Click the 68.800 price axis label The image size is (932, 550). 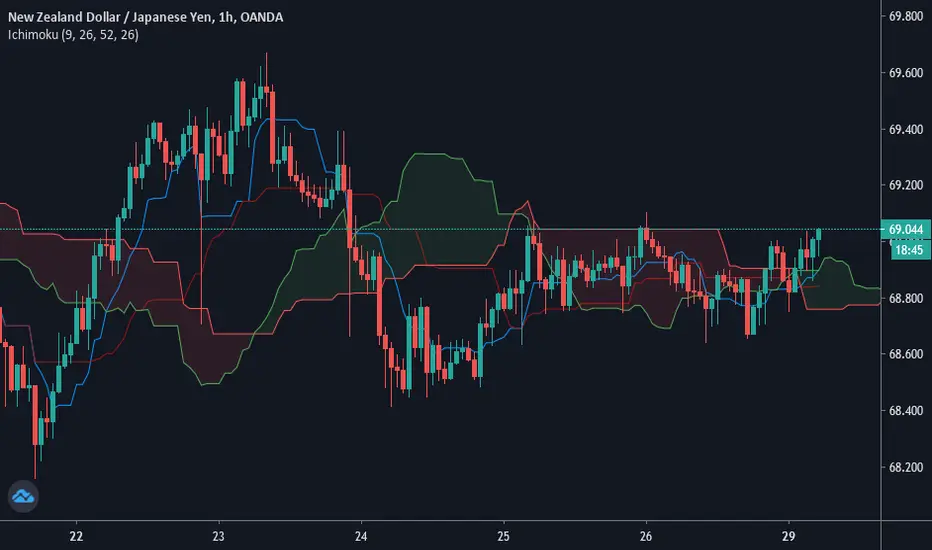906,298
